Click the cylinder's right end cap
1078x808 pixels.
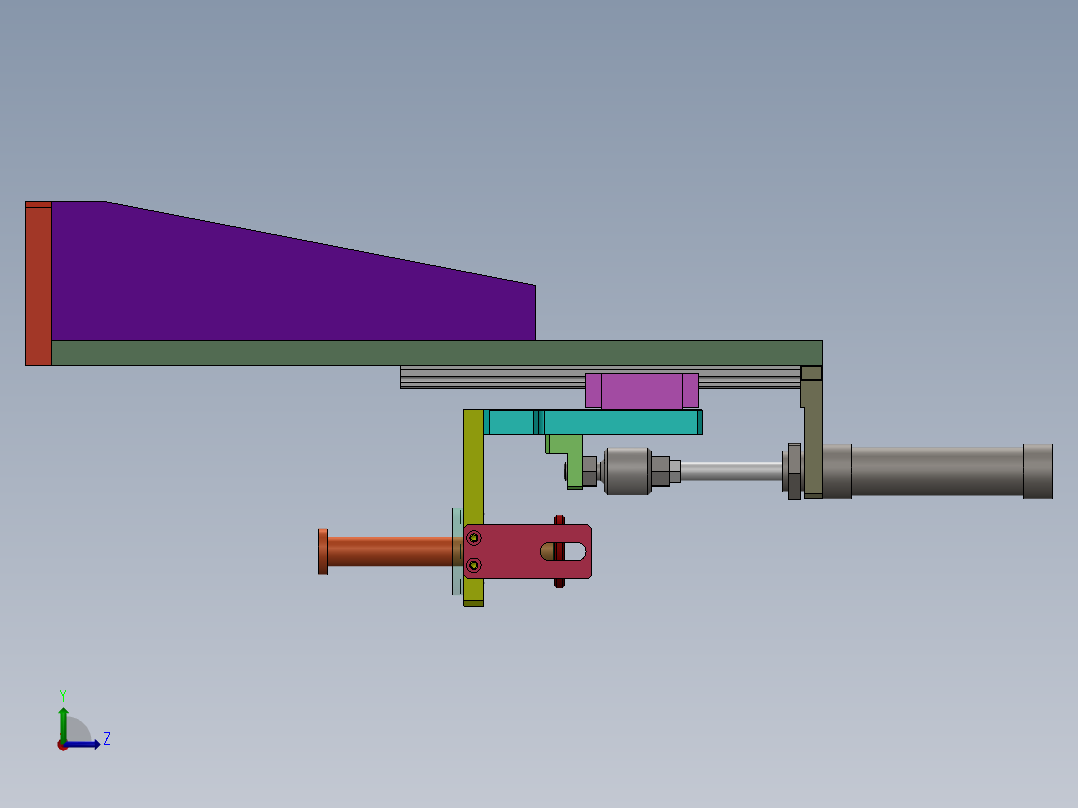pyautogui.click(x=1038, y=472)
